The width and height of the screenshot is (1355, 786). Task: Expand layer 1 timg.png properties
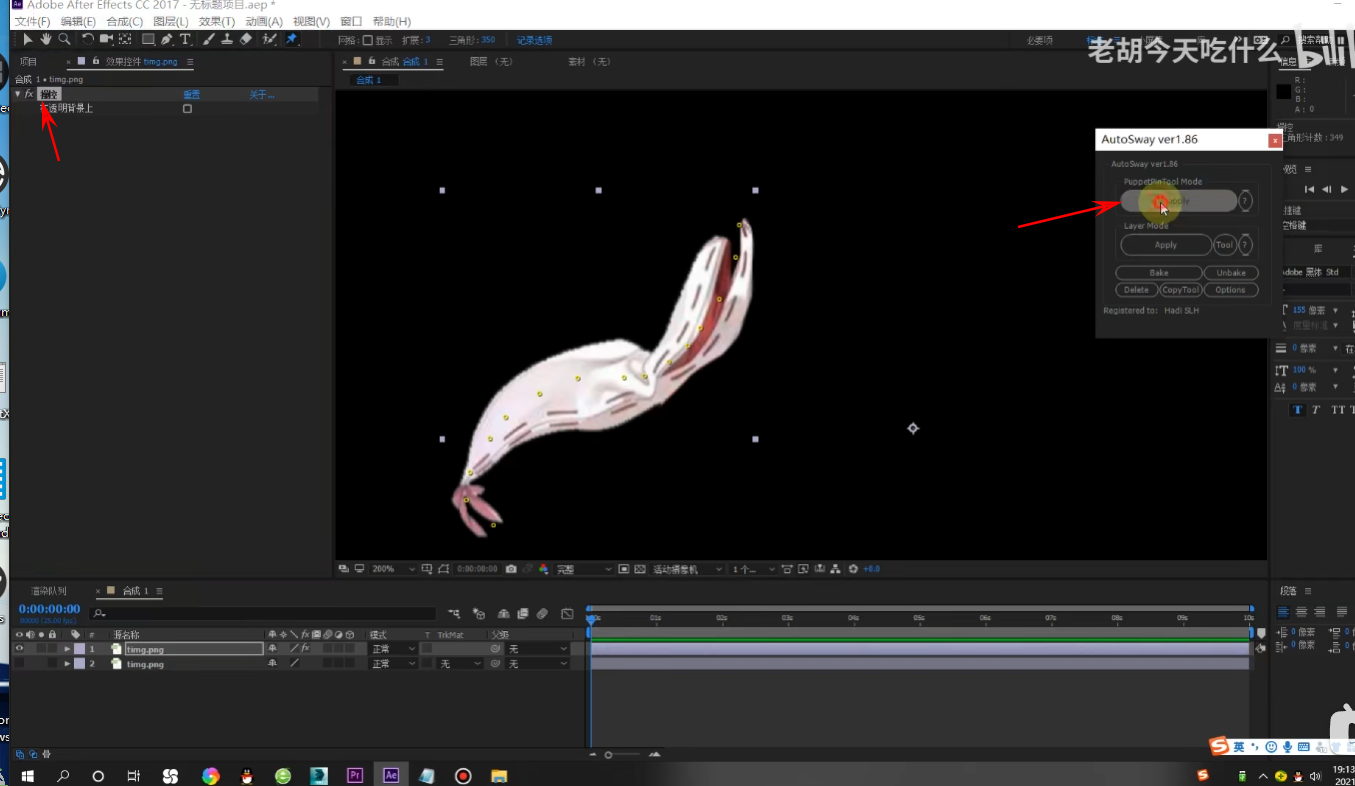click(x=67, y=649)
